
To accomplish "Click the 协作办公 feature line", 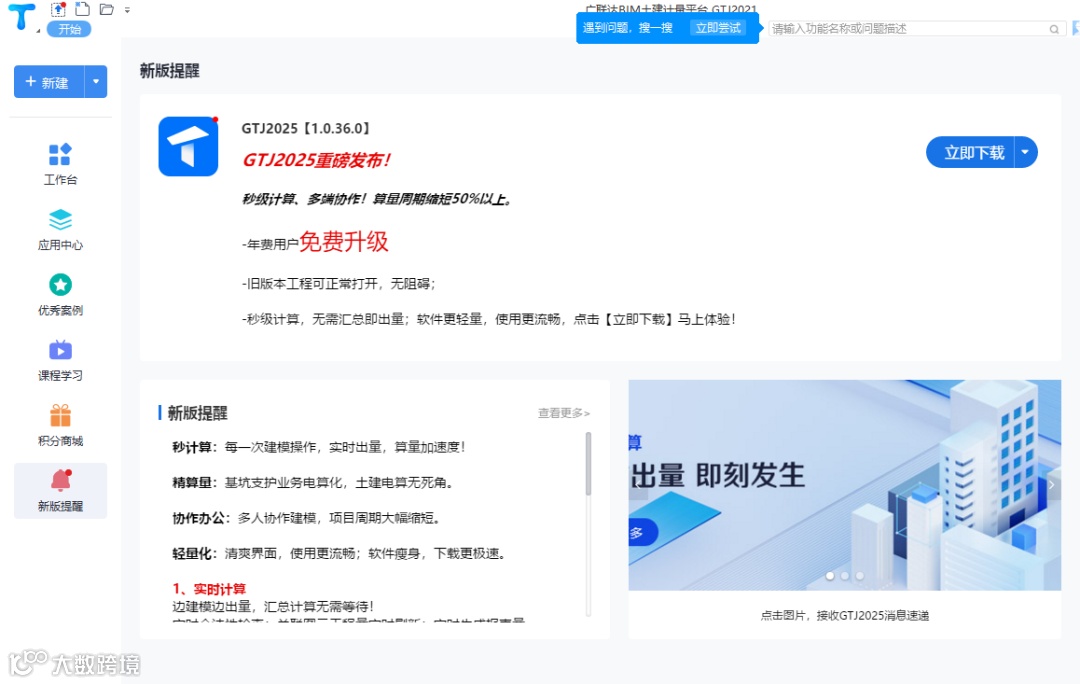I will [x=306, y=518].
